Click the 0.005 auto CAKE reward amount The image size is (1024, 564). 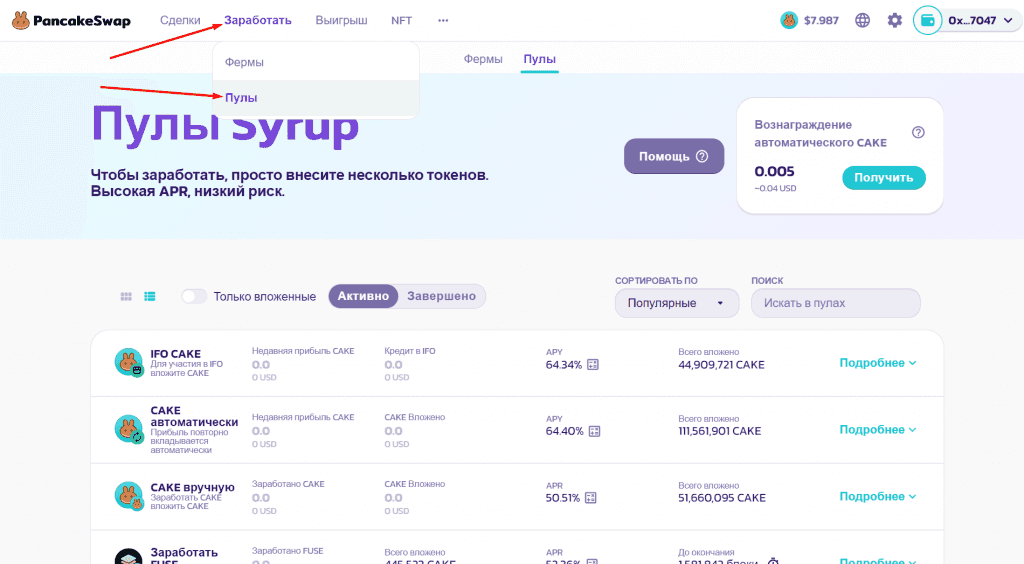click(775, 172)
